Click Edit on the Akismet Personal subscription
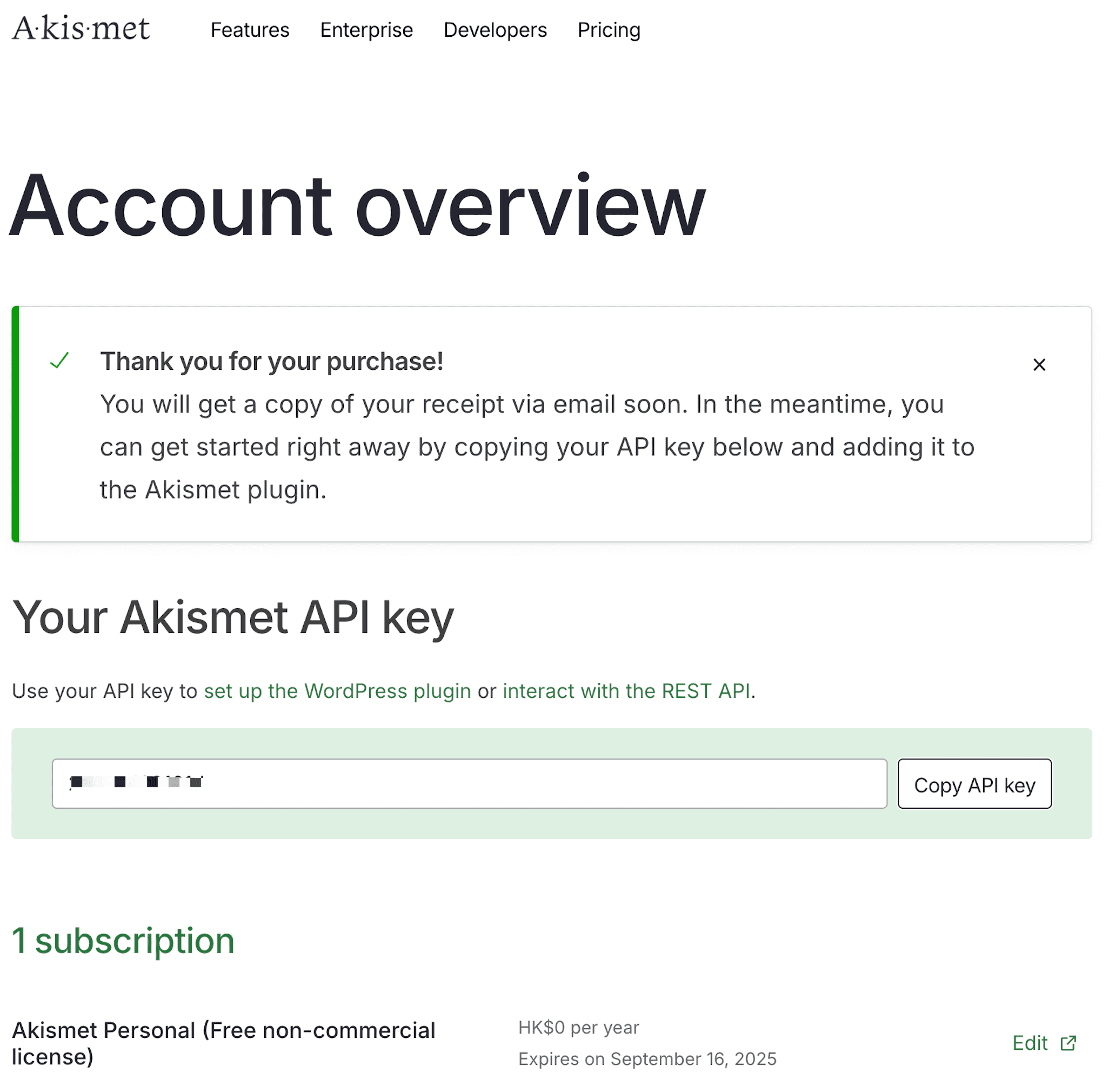The image size is (1109, 1092). point(1031,1044)
